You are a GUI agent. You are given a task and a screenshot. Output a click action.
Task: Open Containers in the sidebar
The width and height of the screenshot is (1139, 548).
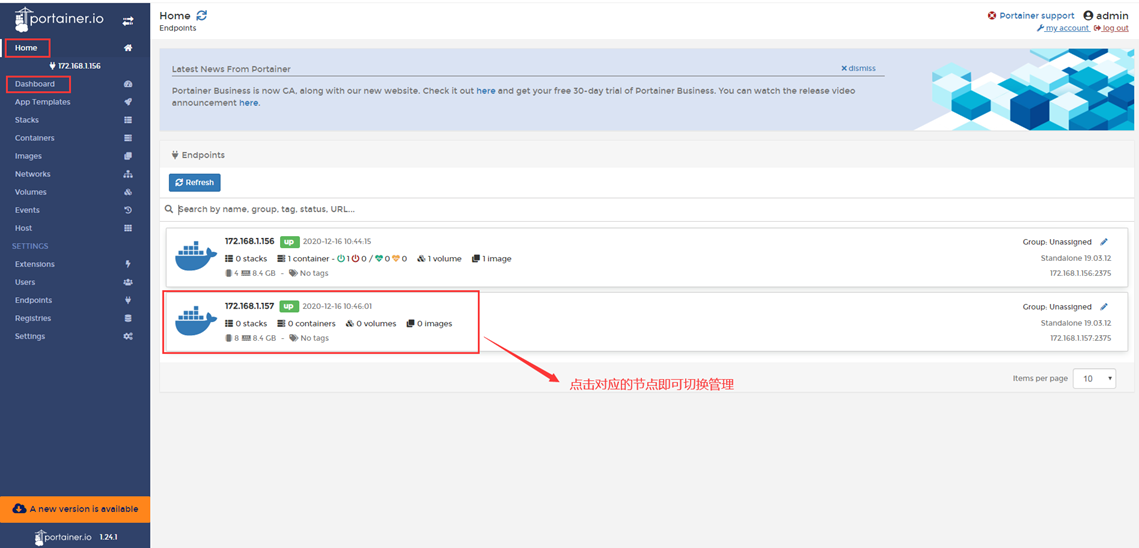click(x=34, y=138)
